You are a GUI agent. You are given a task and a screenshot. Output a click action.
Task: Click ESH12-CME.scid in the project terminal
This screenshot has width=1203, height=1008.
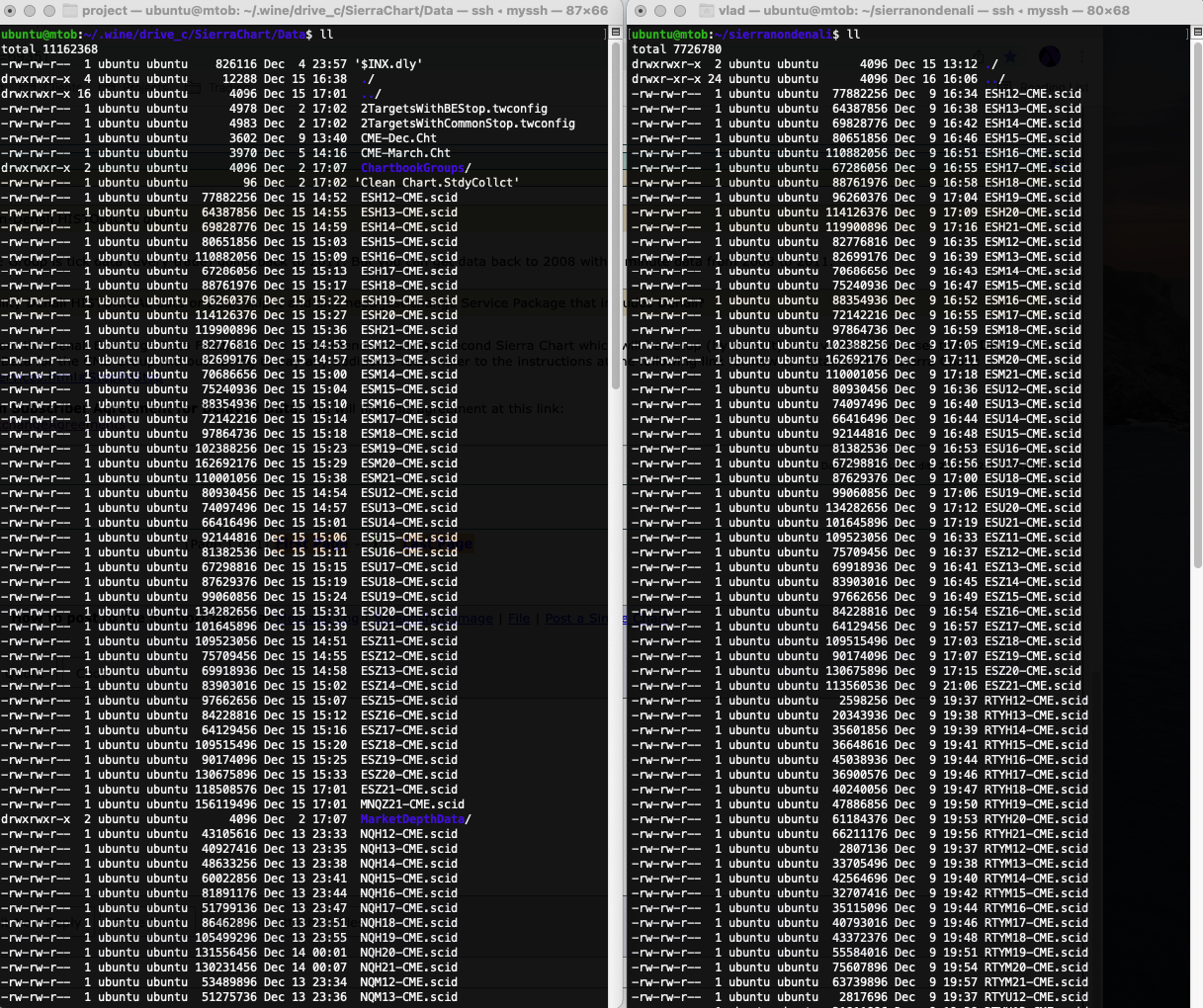[409, 198]
